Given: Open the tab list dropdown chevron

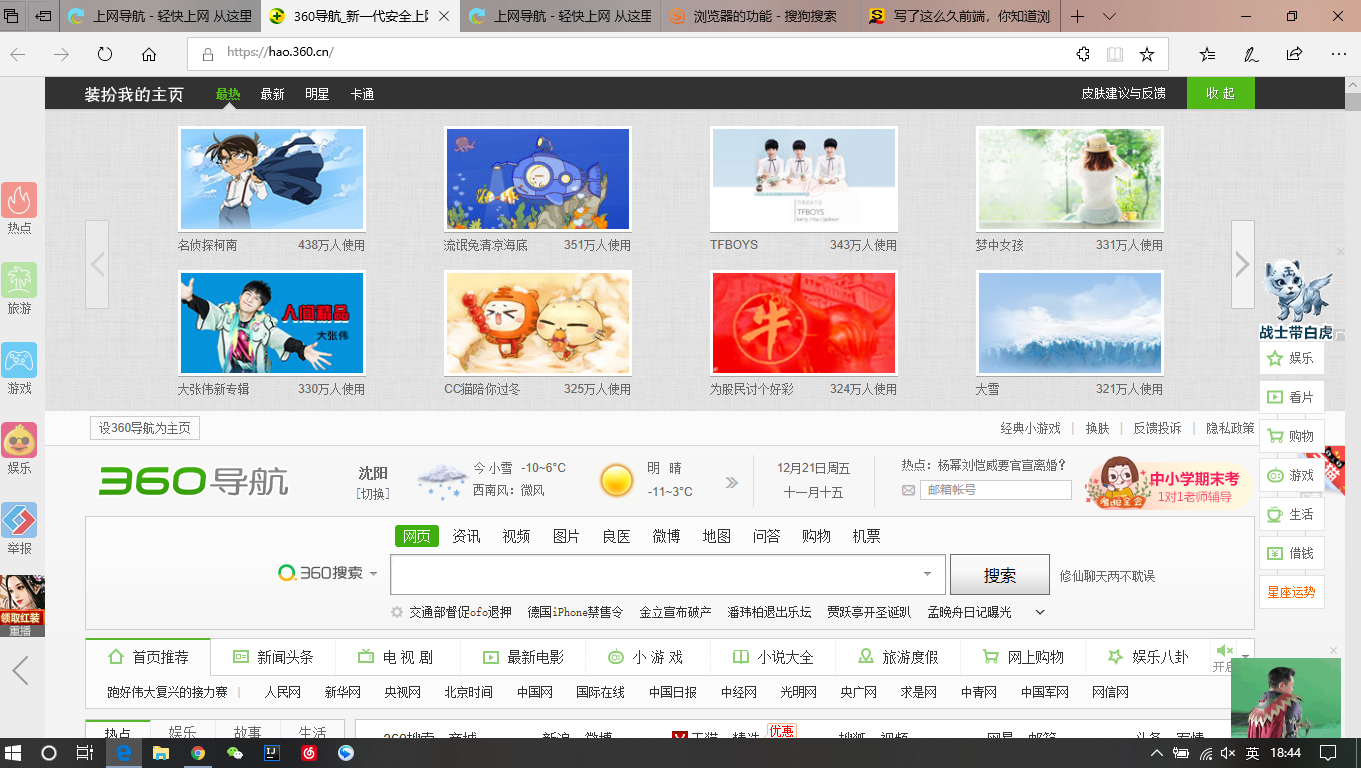Looking at the screenshot, I should tap(1109, 16).
